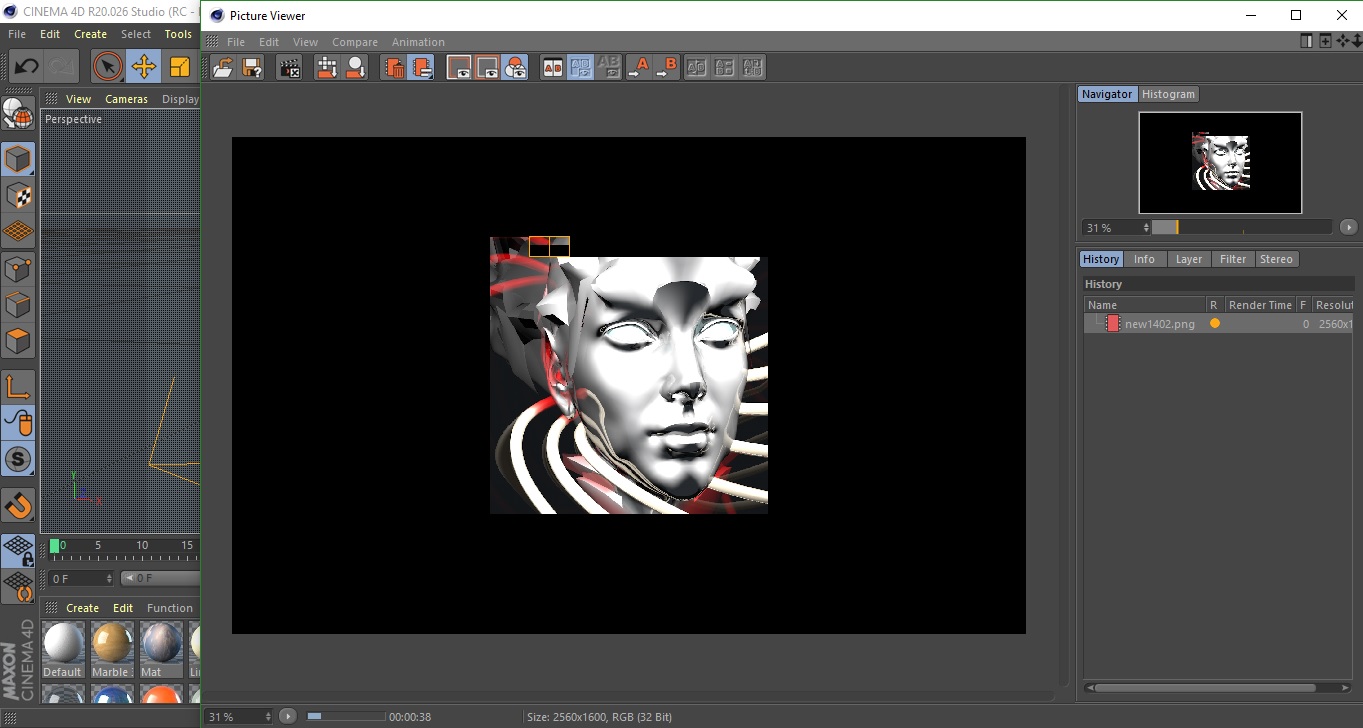Click the Open image folder icon
The height and width of the screenshot is (728, 1363).
coord(223,67)
